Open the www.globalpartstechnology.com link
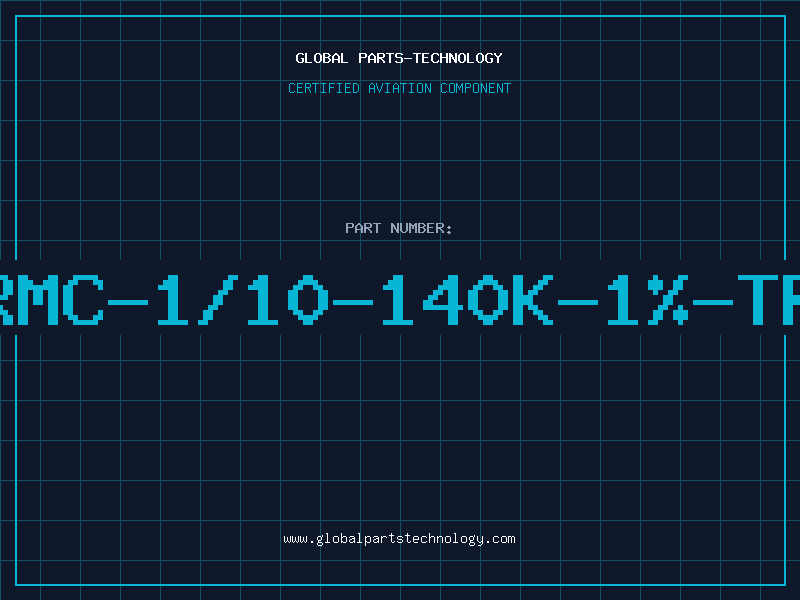The image size is (800, 600). click(x=399, y=539)
